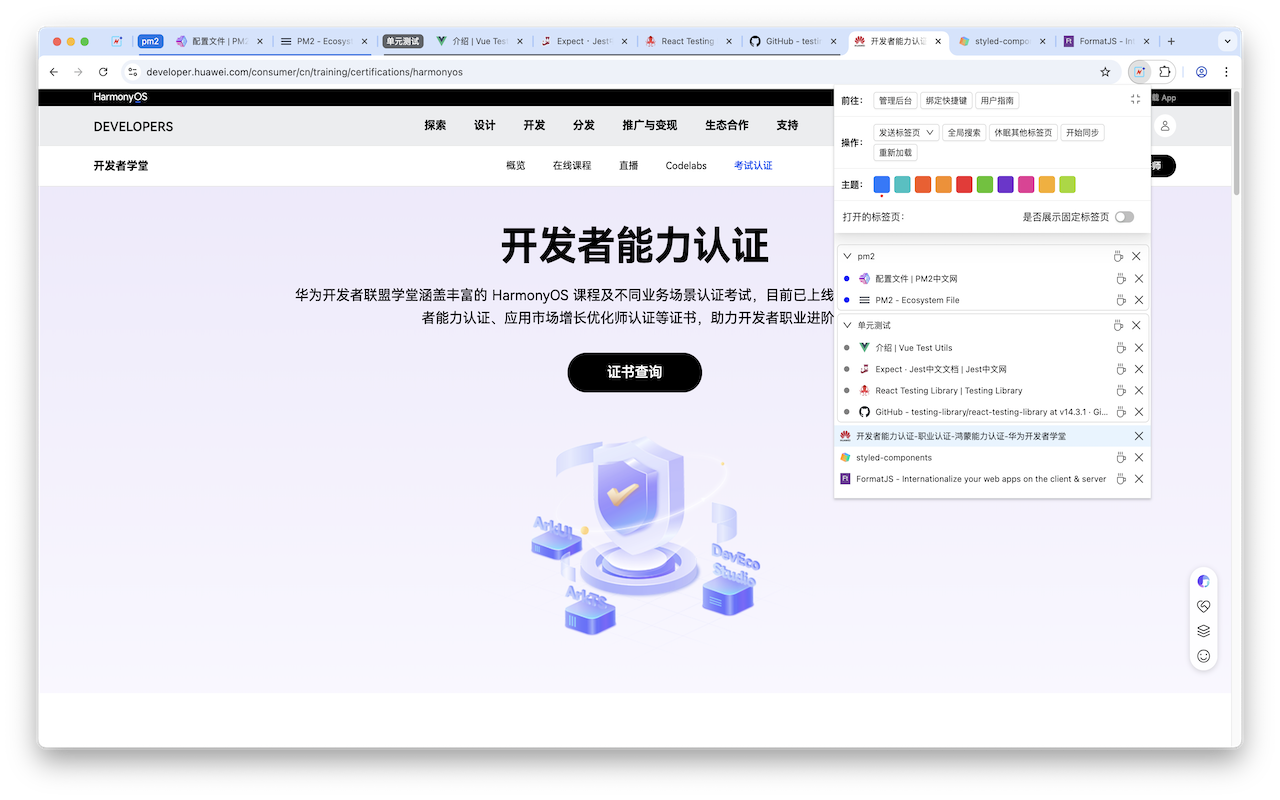Open the Chrome three-dot menu
The width and height of the screenshot is (1280, 800).
coord(1226,72)
